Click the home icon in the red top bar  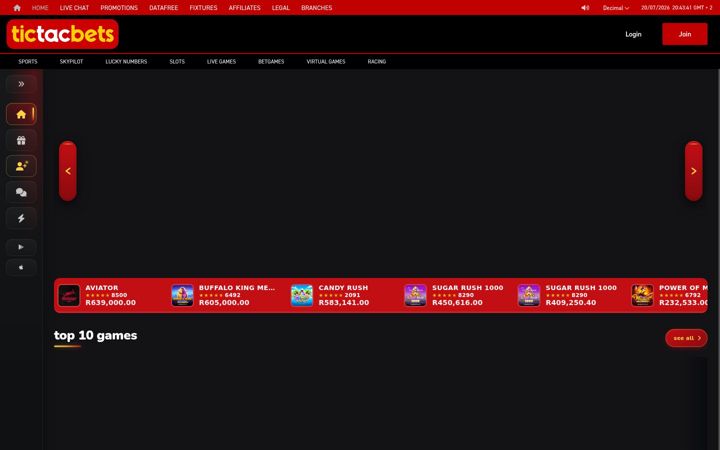pyautogui.click(x=17, y=8)
